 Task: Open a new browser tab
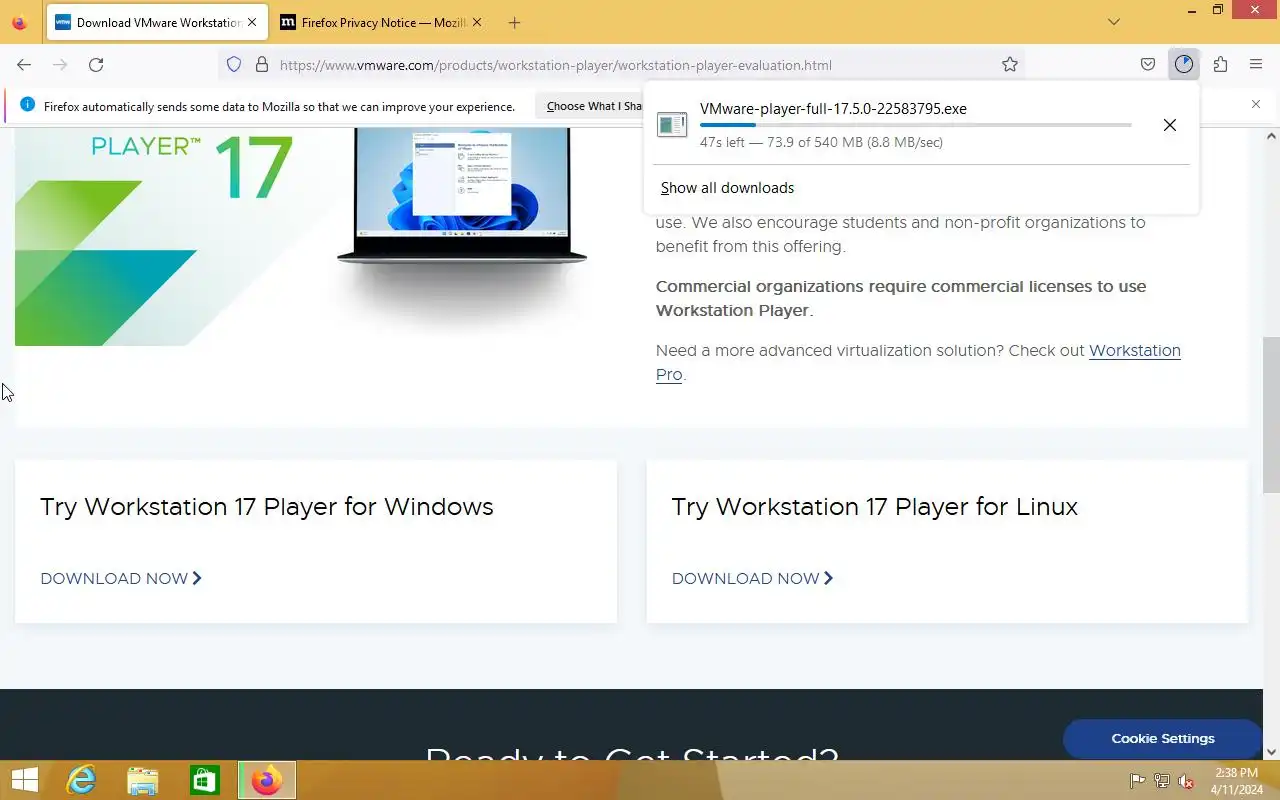pos(514,22)
